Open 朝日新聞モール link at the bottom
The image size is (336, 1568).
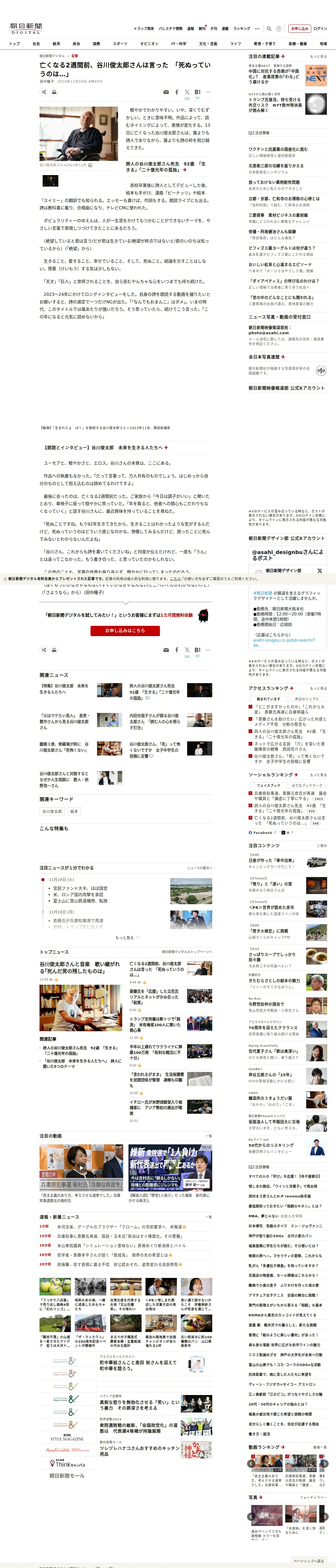(x=67, y=1475)
